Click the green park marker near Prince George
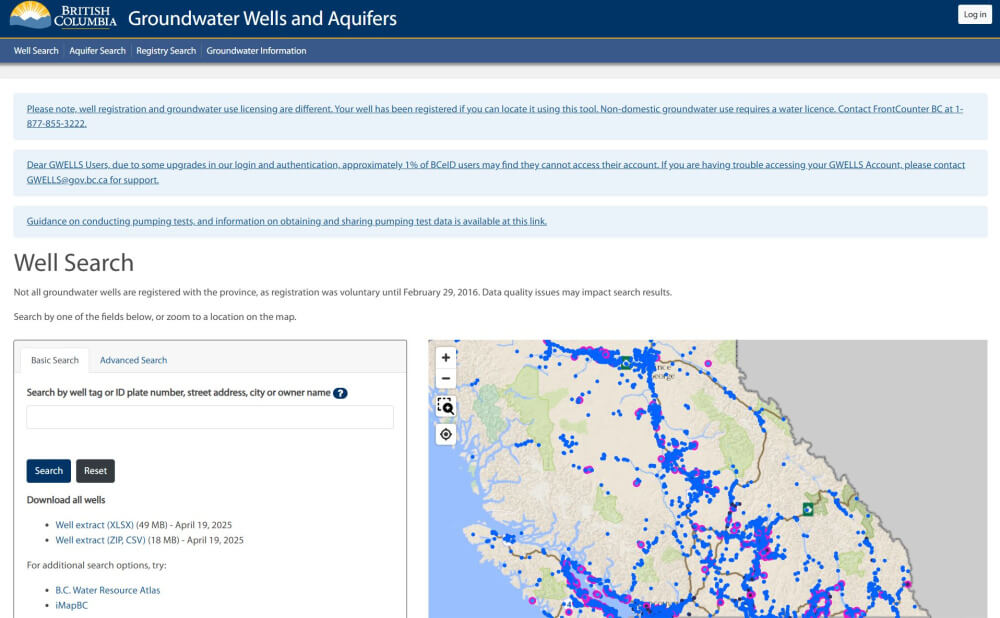Image resolution: width=1000 pixels, height=618 pixels. (x=626, y=363)
